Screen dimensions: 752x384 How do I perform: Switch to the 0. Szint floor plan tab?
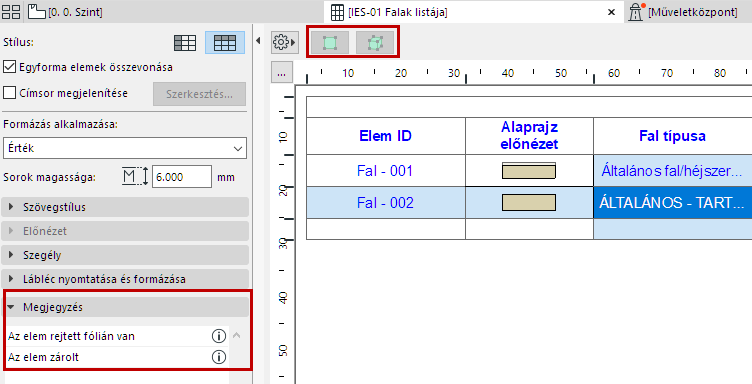point(65,12)
